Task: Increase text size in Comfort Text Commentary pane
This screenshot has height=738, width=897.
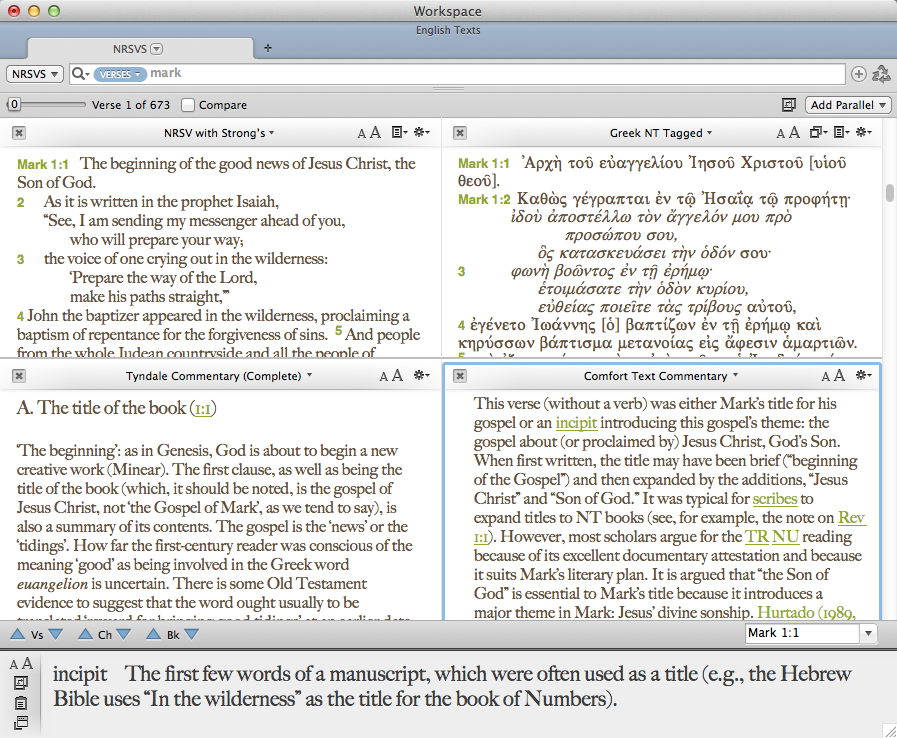Action: (x=839, y=375)
